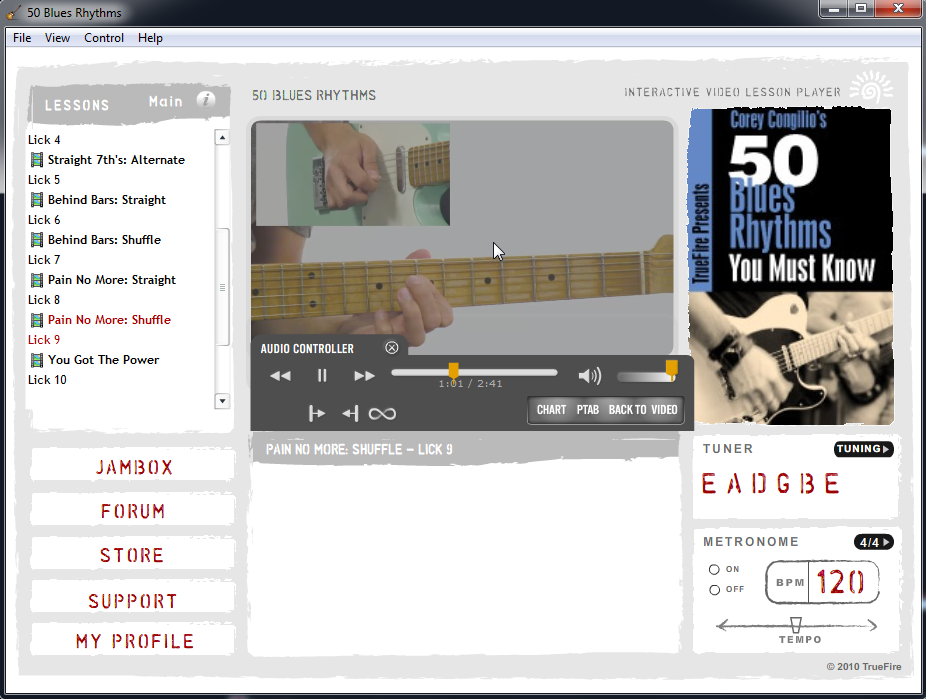Viewport: 926px width, 699px height.
Task: Select lesson Behind Bars: Straight
Action: 107,200
